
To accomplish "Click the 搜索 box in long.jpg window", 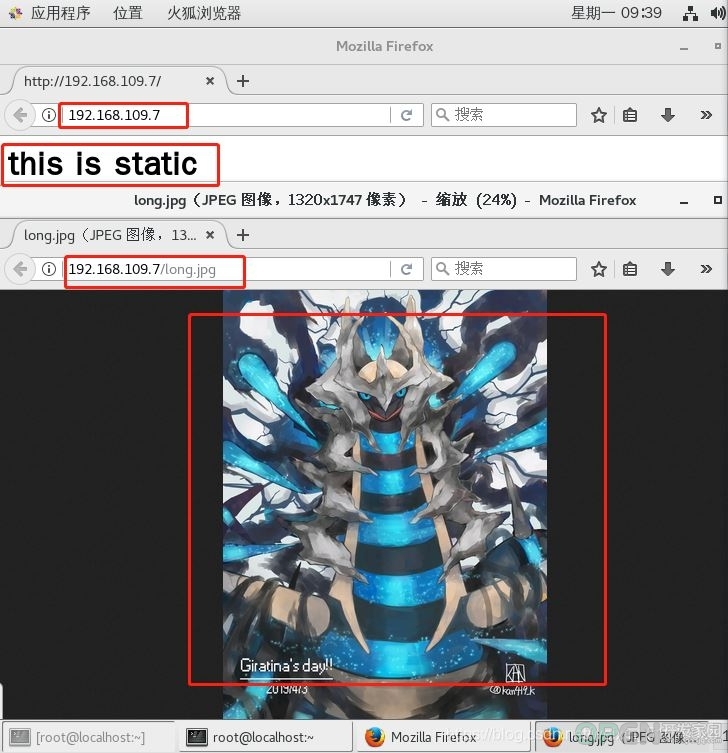I will pos(504,269).
